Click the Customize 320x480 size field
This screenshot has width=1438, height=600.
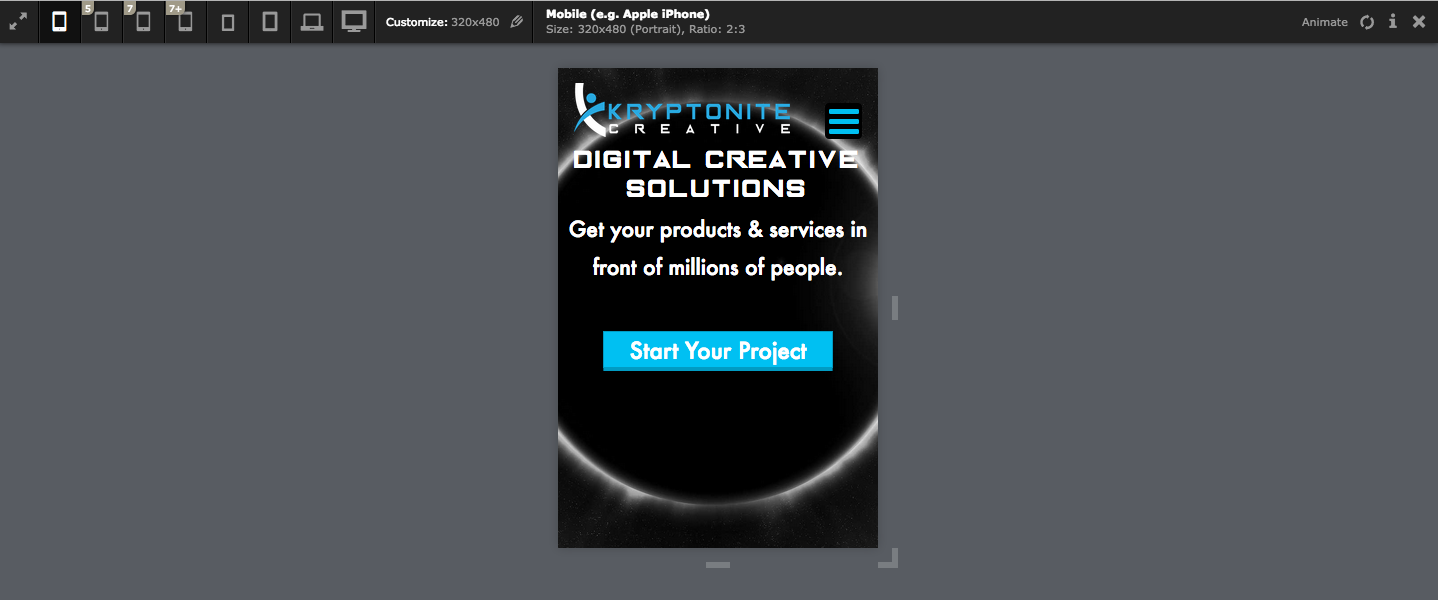[x=443, y=22]
